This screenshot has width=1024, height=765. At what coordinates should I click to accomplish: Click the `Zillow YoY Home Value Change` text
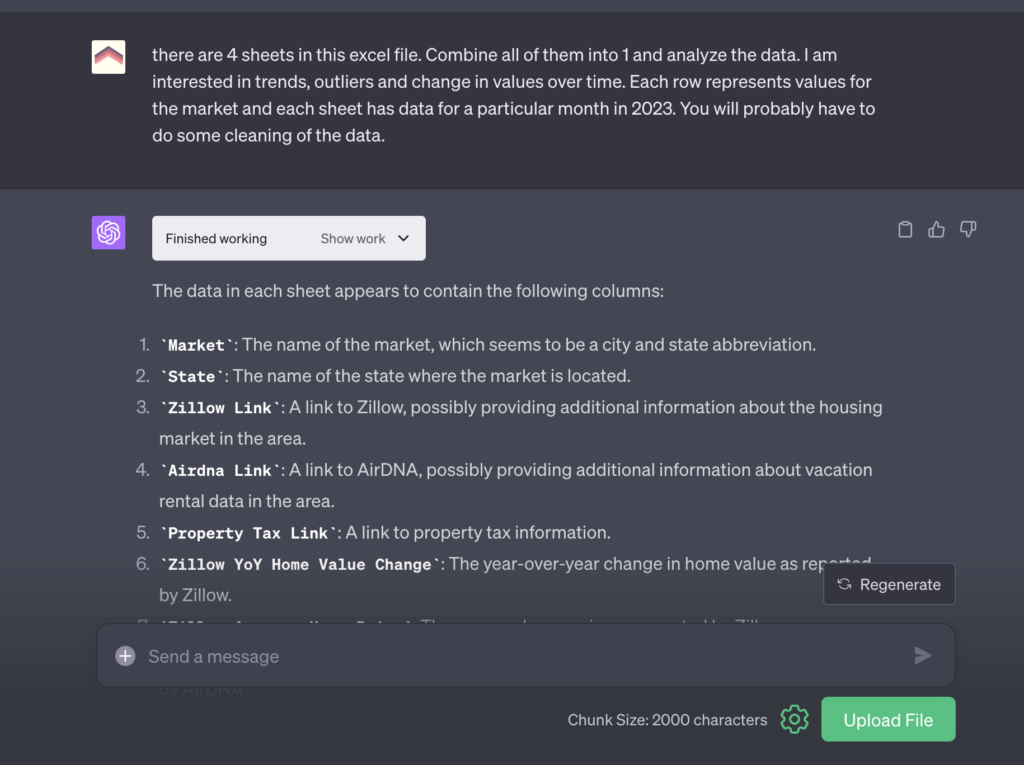(x=299, y=565)
